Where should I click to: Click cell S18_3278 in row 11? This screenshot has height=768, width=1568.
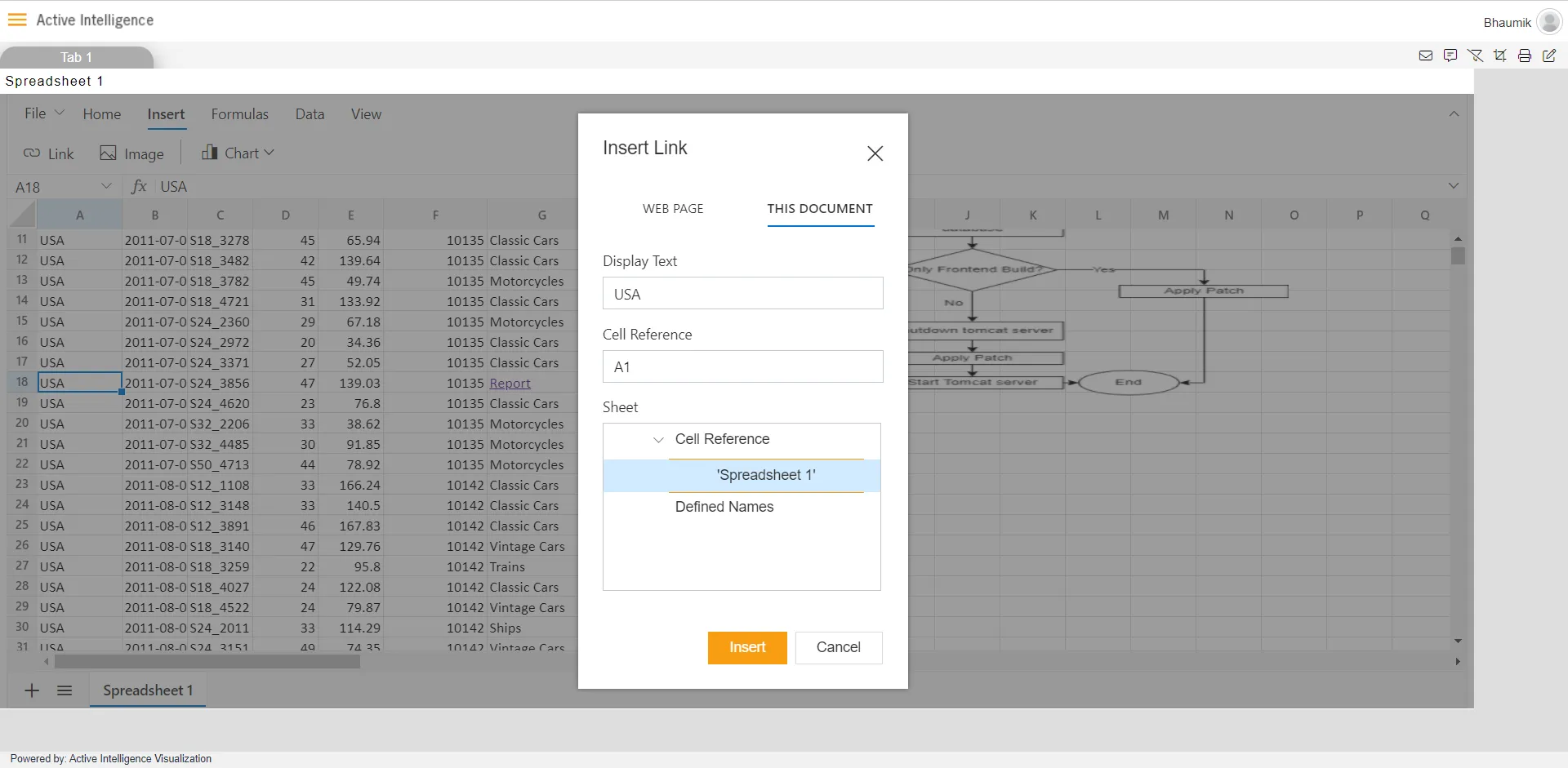point(220,240)
